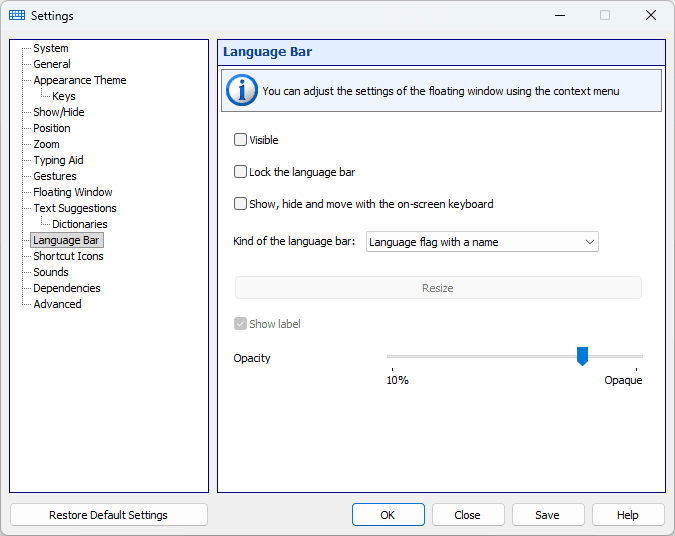Open the General settings page
The image size is (675, 536).
pyautogui.click(x=52, y=64)
